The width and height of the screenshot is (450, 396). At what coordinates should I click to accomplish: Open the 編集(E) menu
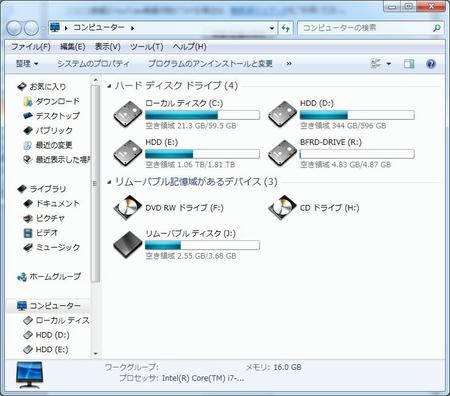tap(72, 47)
